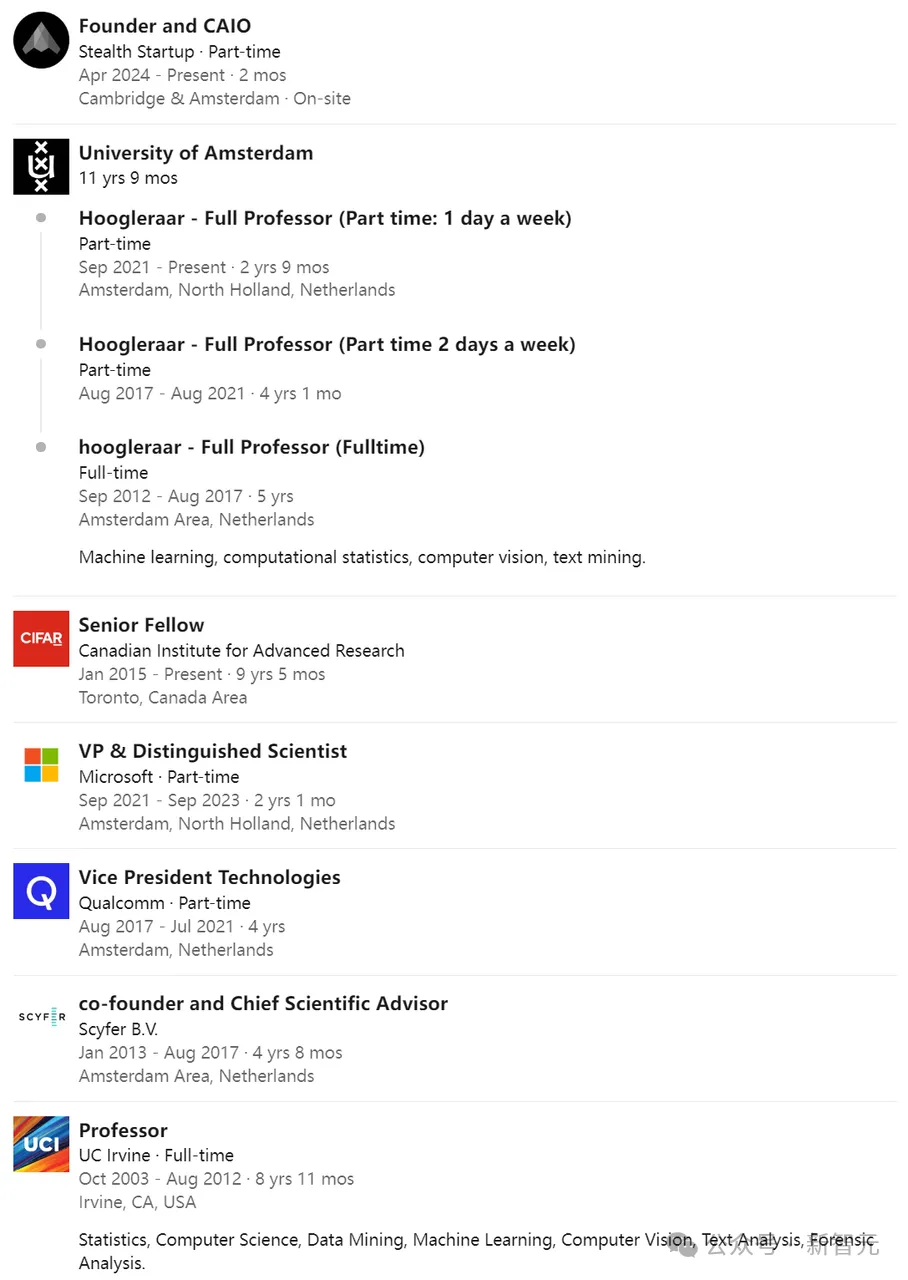Open the University of Amsterdam logo

41,166
